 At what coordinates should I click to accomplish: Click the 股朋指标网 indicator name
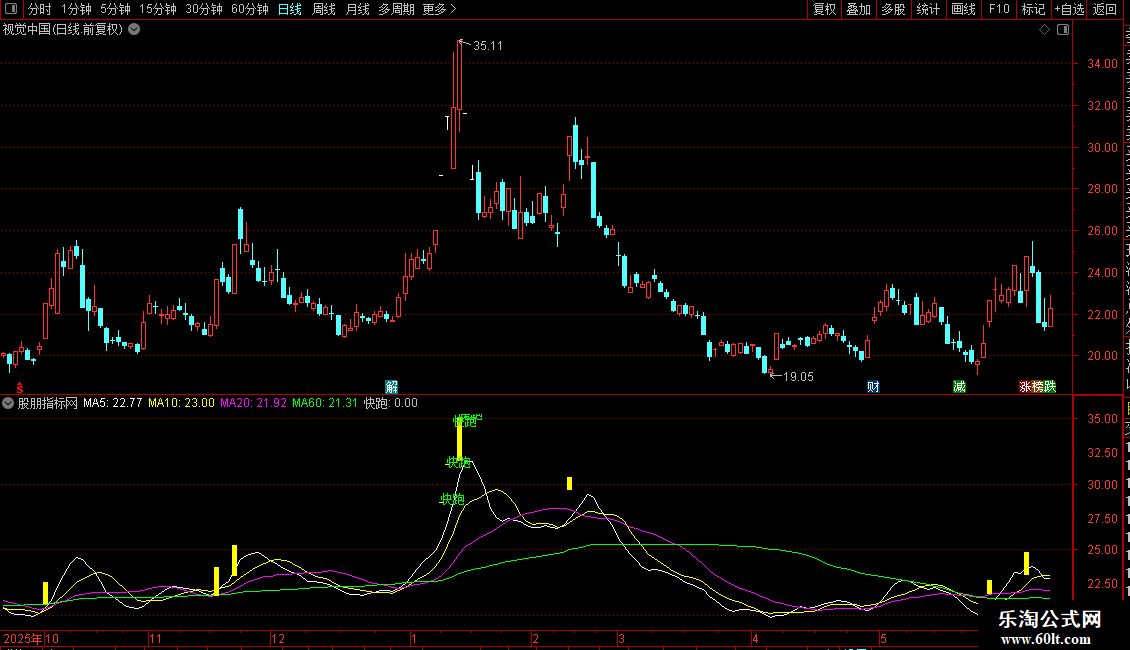point(48,403)
